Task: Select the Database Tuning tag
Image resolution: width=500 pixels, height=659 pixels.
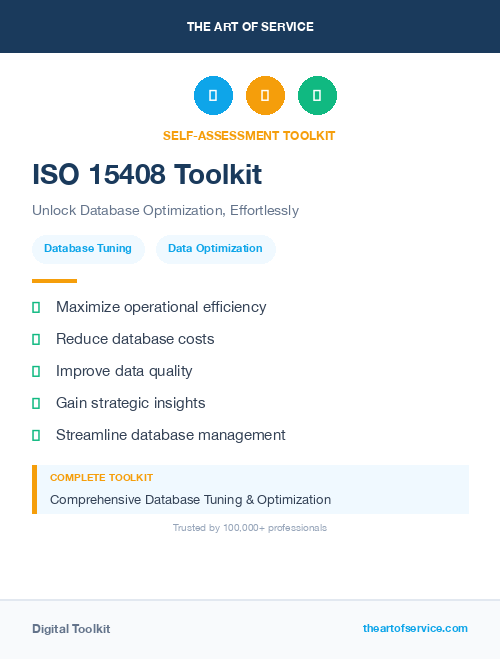Action: [88, 249]
